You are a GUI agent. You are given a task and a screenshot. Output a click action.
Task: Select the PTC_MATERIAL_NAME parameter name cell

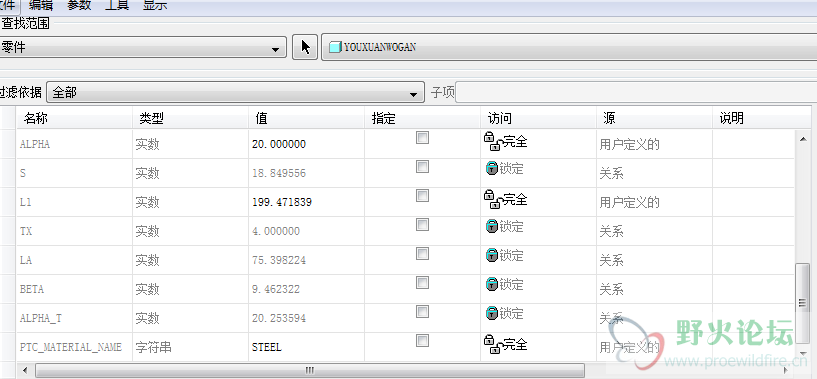click(x=75, y=347)
